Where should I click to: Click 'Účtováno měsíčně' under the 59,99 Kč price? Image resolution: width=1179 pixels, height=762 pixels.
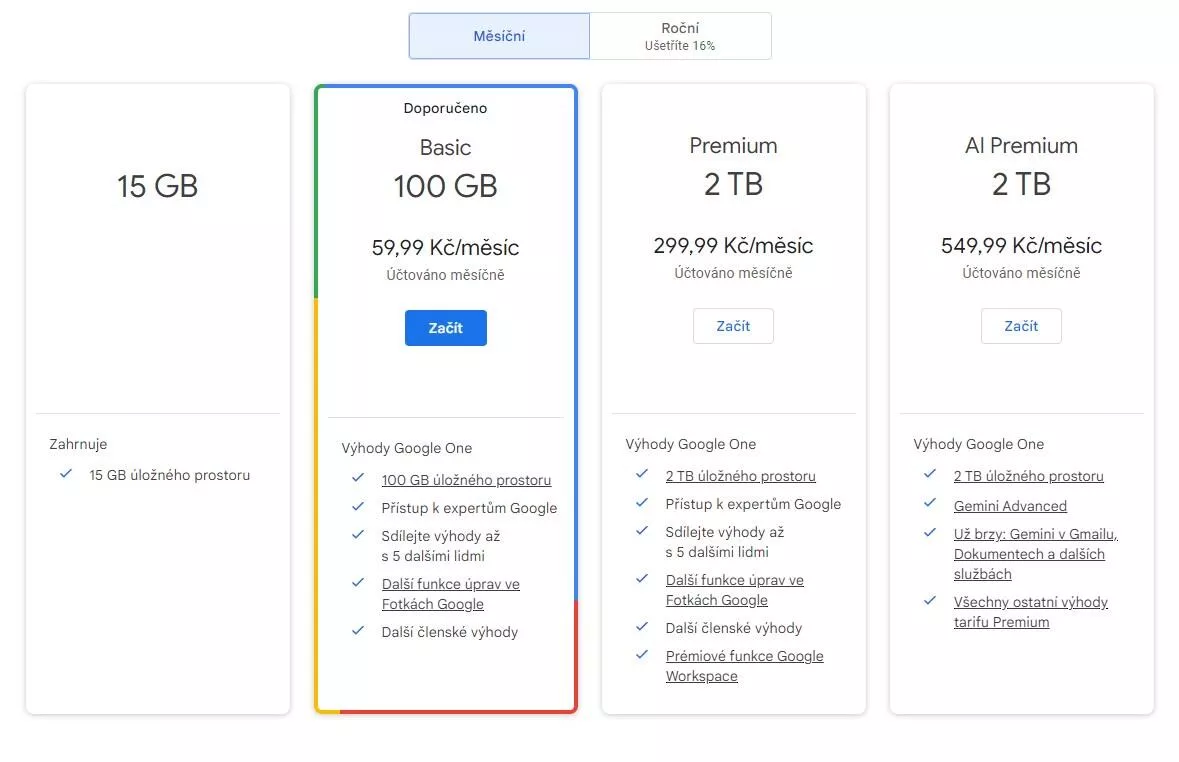coord(445,275)
